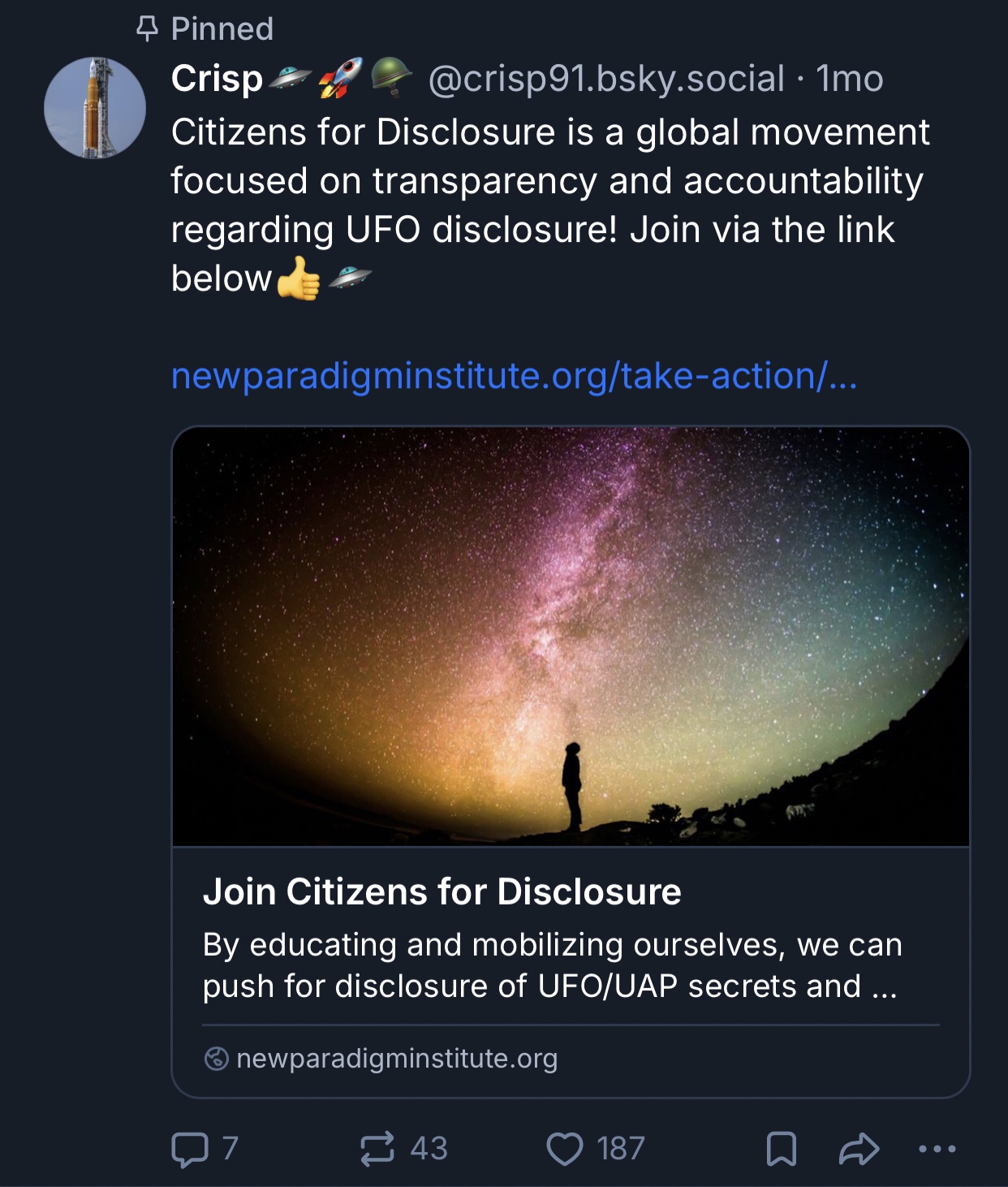Click the "1mo" post timestamp
Screen dimensions: 1008x1187
pos(850,79)
